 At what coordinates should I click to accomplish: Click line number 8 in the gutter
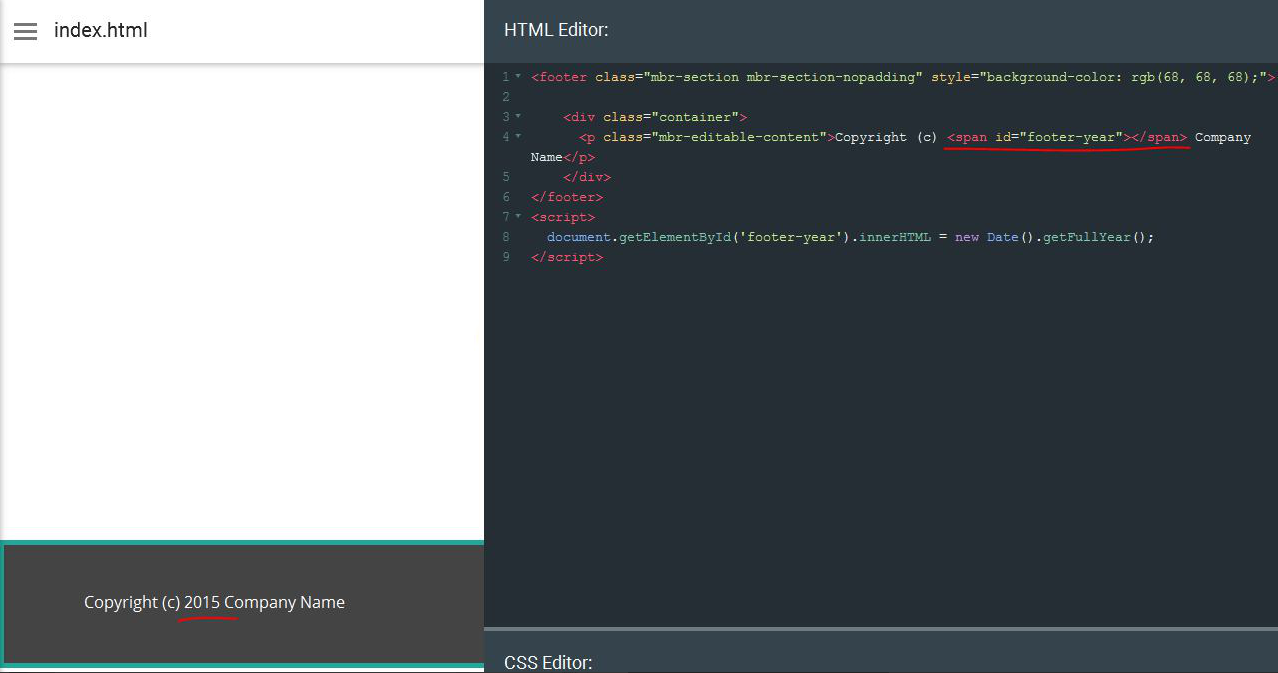505,237
